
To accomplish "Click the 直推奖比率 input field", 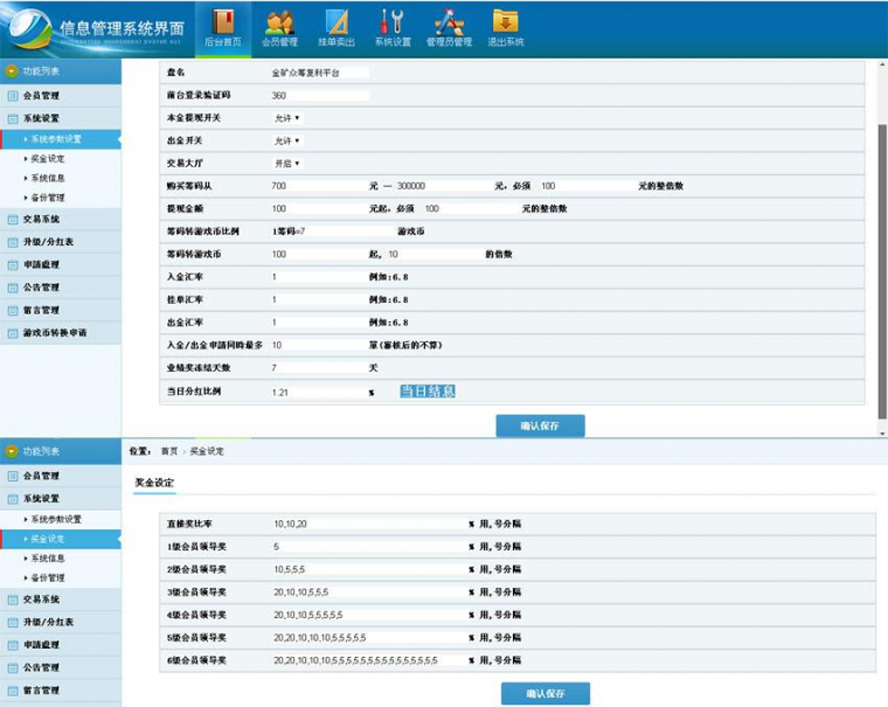I will point(370,524).
